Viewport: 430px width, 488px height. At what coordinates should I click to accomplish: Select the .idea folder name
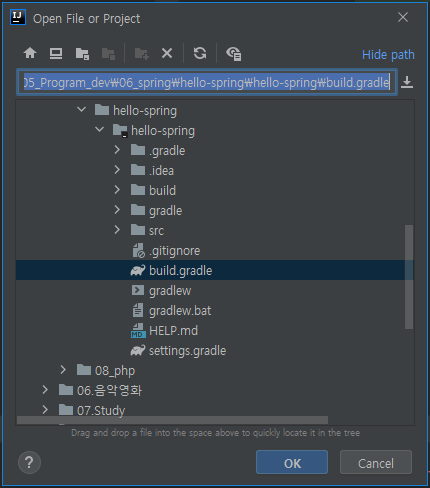pyautogui.click(x=161, y=171)
